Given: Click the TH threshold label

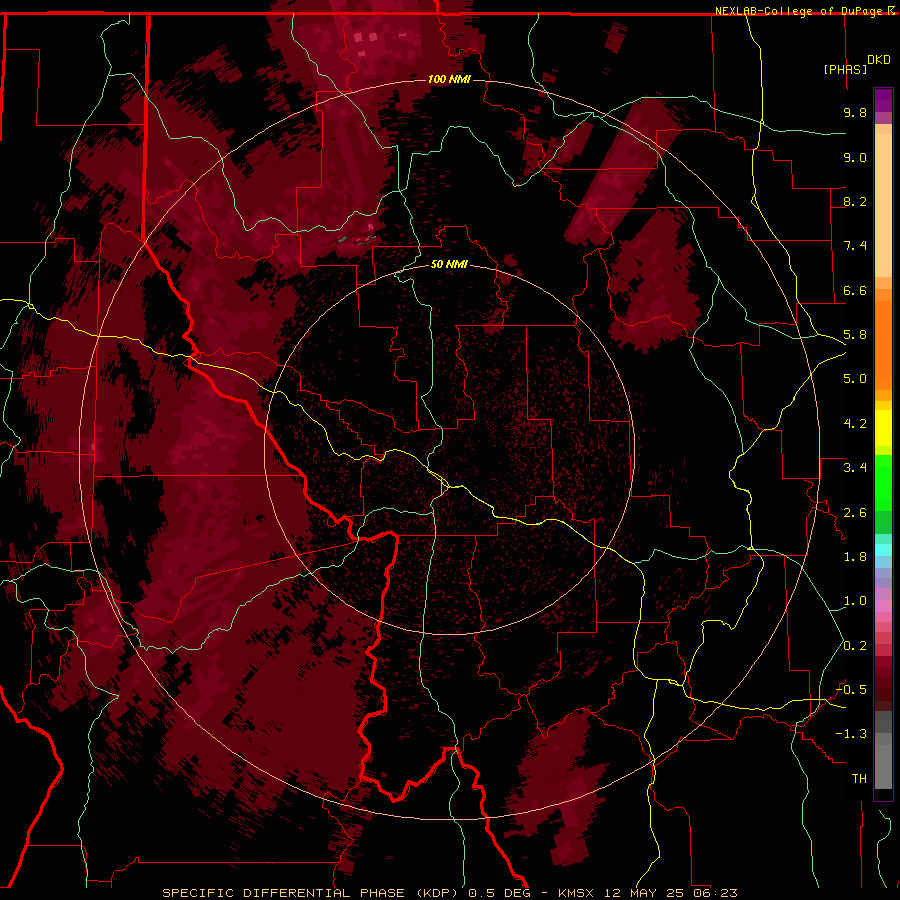Looking at the screenshot, I should [859, 779].
